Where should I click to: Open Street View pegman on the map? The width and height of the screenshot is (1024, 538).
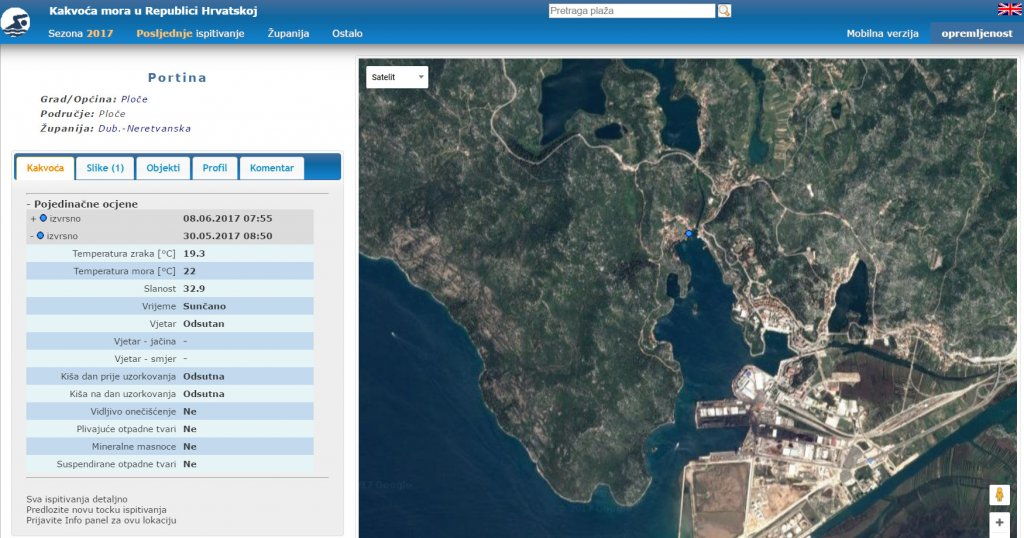coord(999,495)
